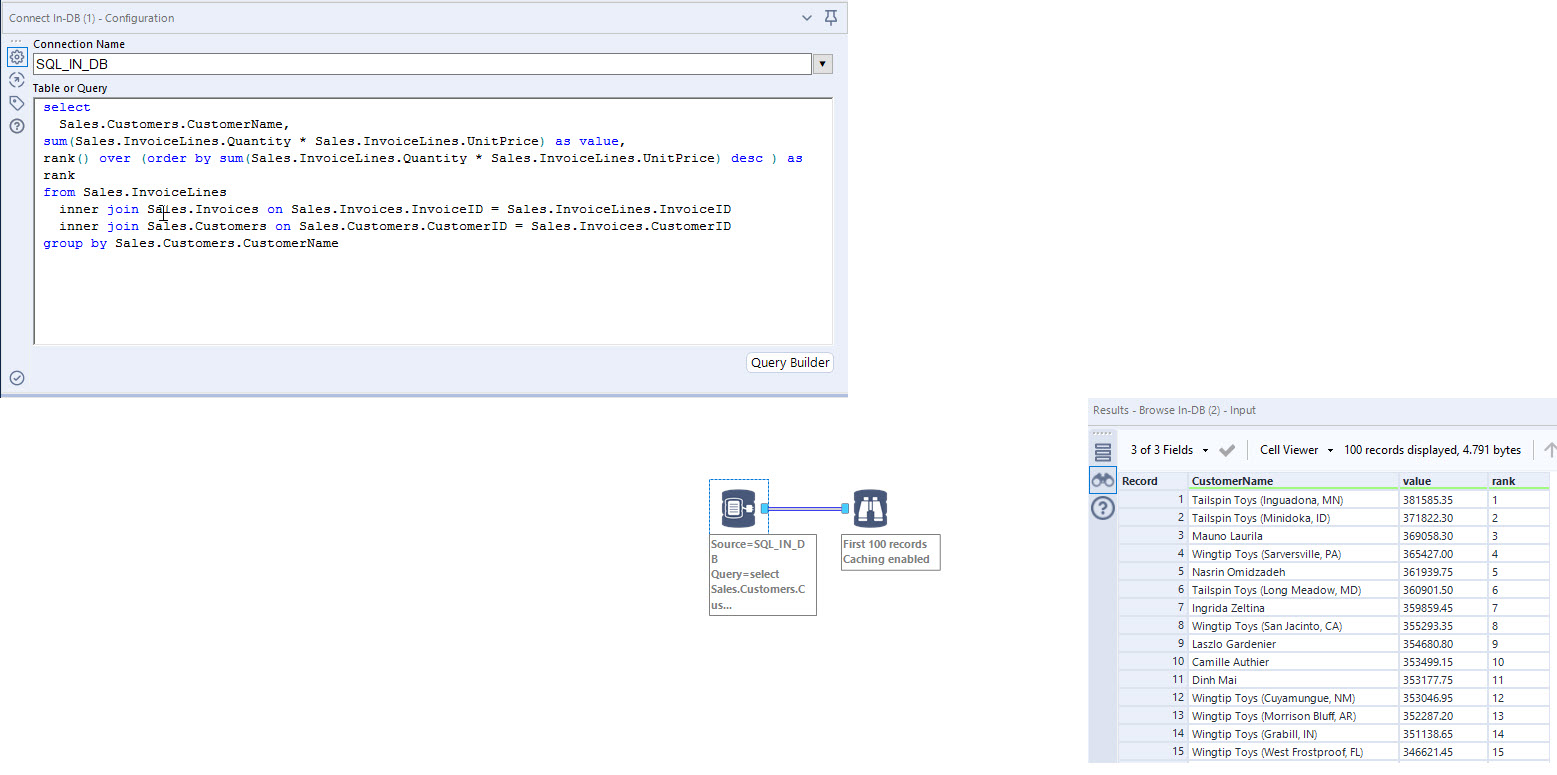Select the Connect In-DB tool on the canvas

point(738,506)
